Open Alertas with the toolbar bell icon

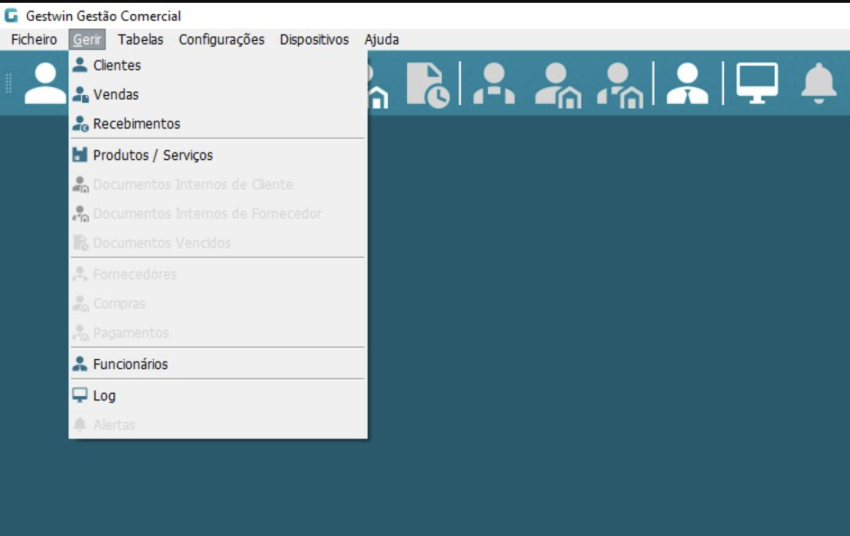click(819, 83)
